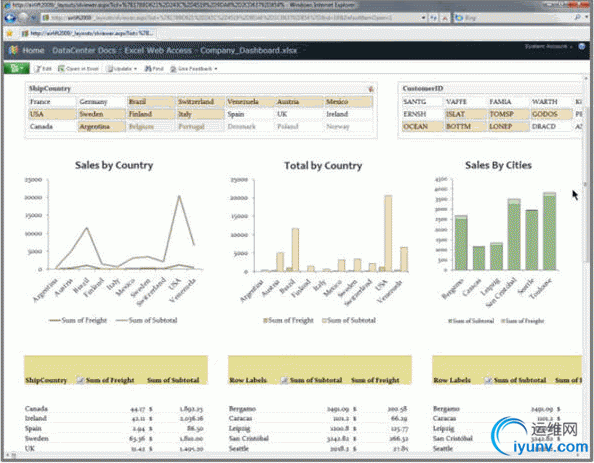
Task: Toggle Germany in ShipCountry slicer
Action: pyautogui.click(x=101, y=102)
